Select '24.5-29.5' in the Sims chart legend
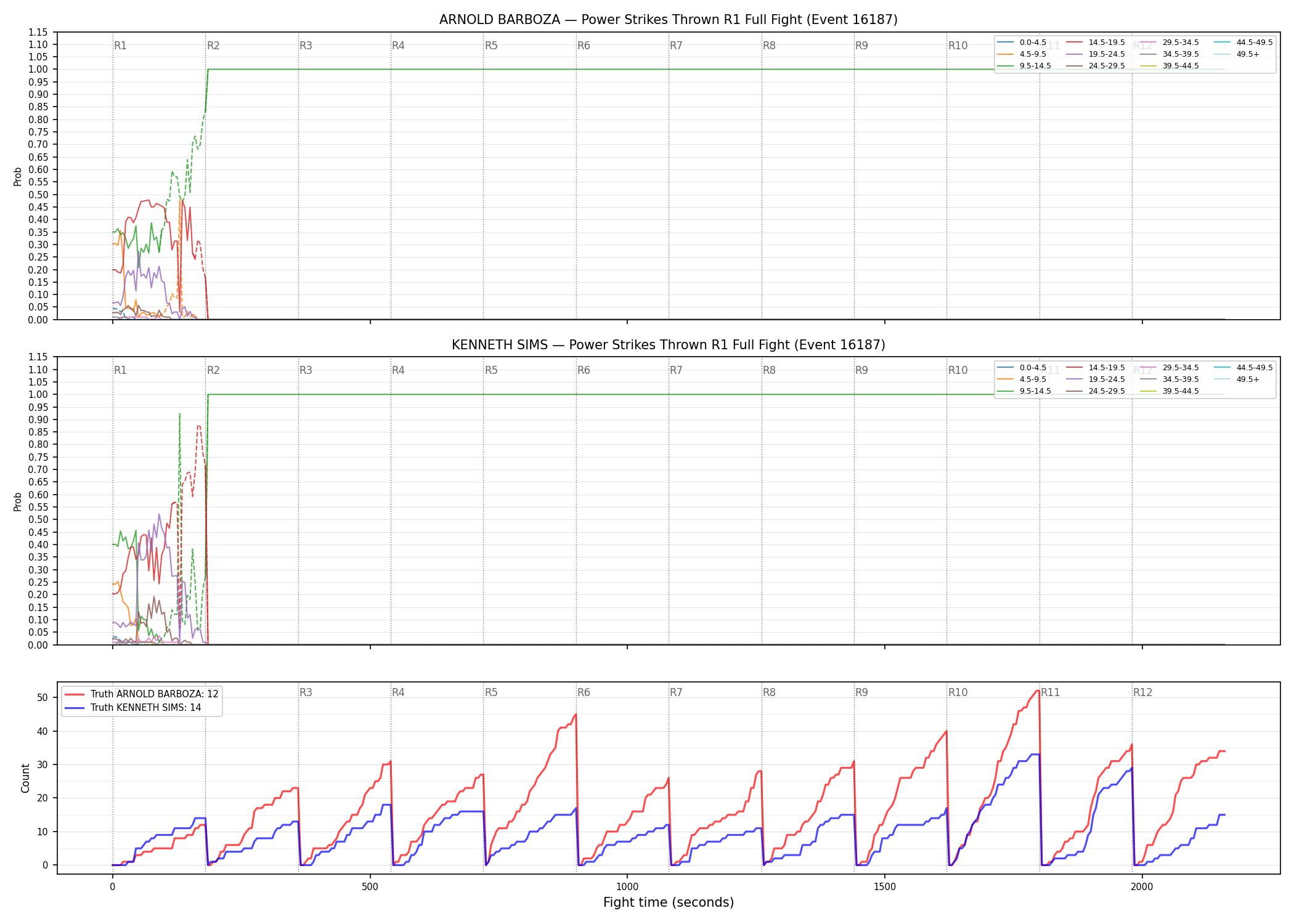Screen dimensions: 1294x924 coord(1107,391)
